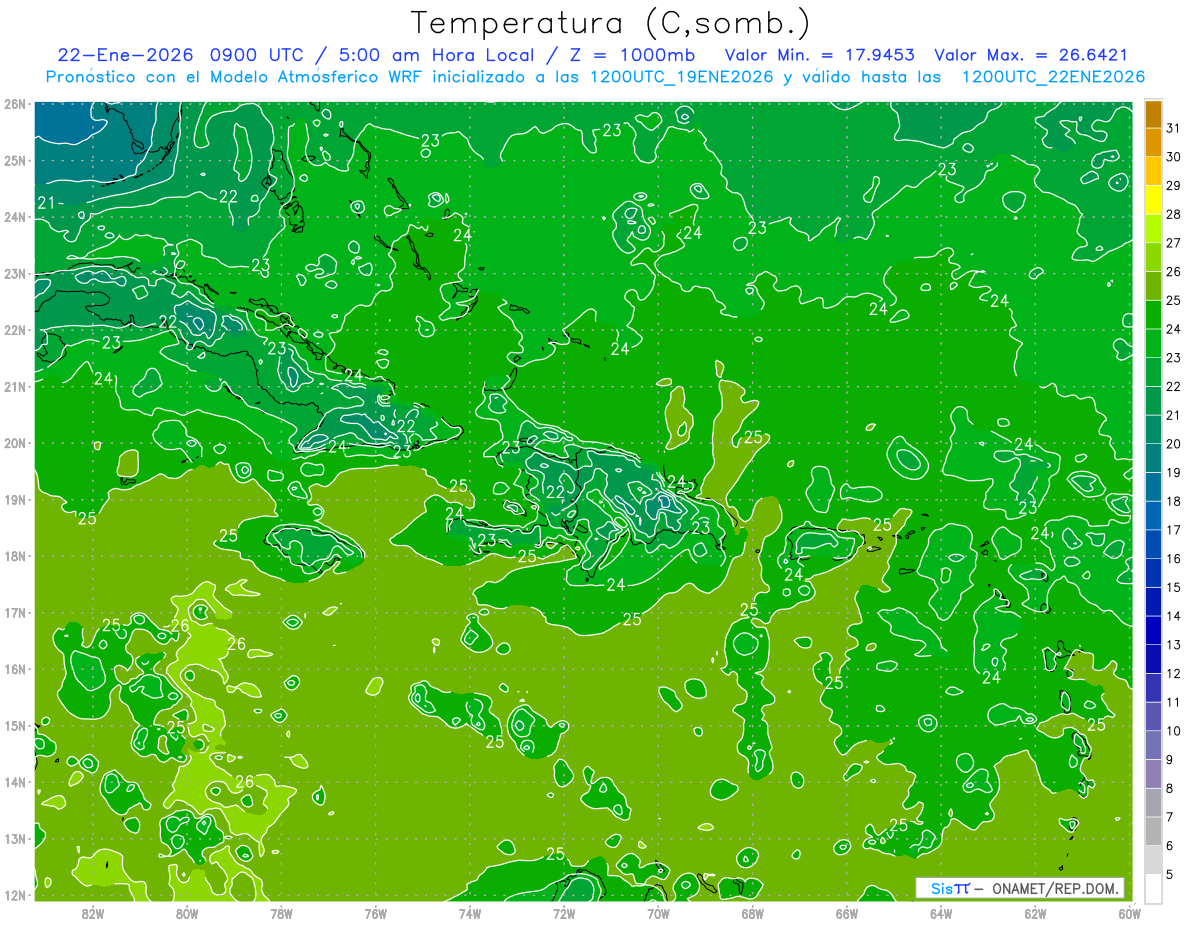The height and width of the screenshot is (927, 1200).
Task: Click the color bar label '31'
Action: point(1173,129)
